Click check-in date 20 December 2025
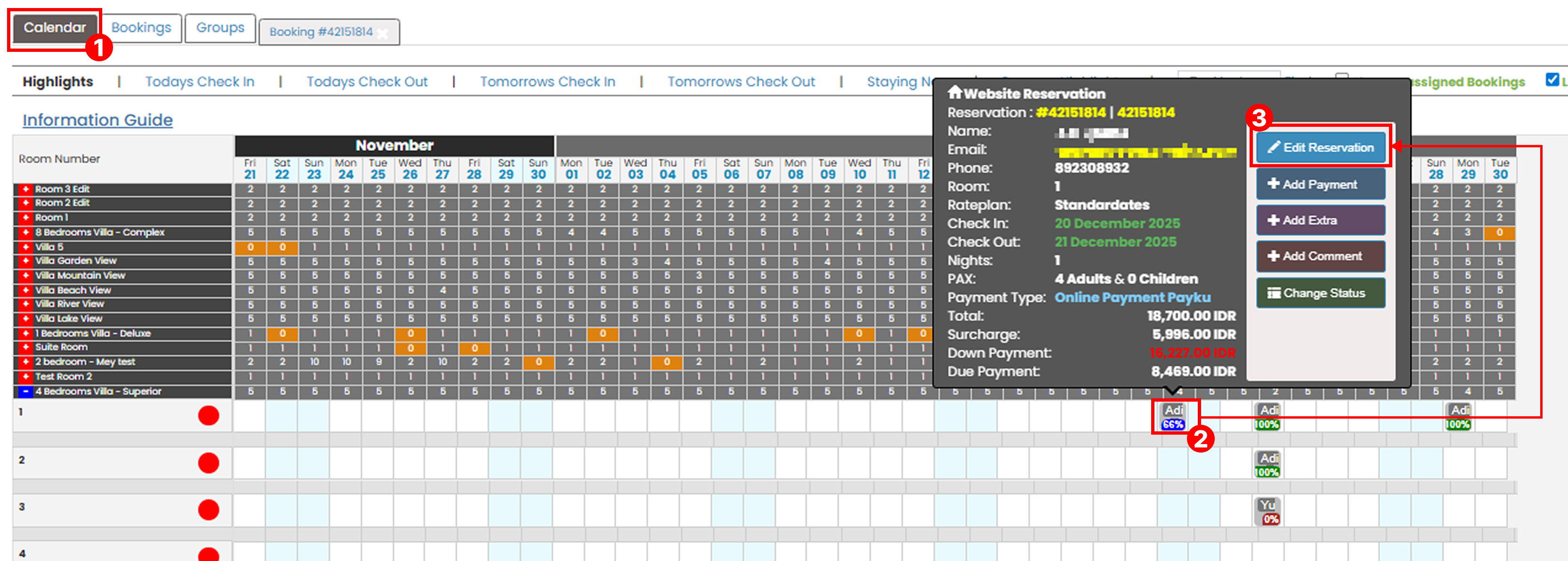Screen dimensions: 1568x561 click(x=1117, y=223)
